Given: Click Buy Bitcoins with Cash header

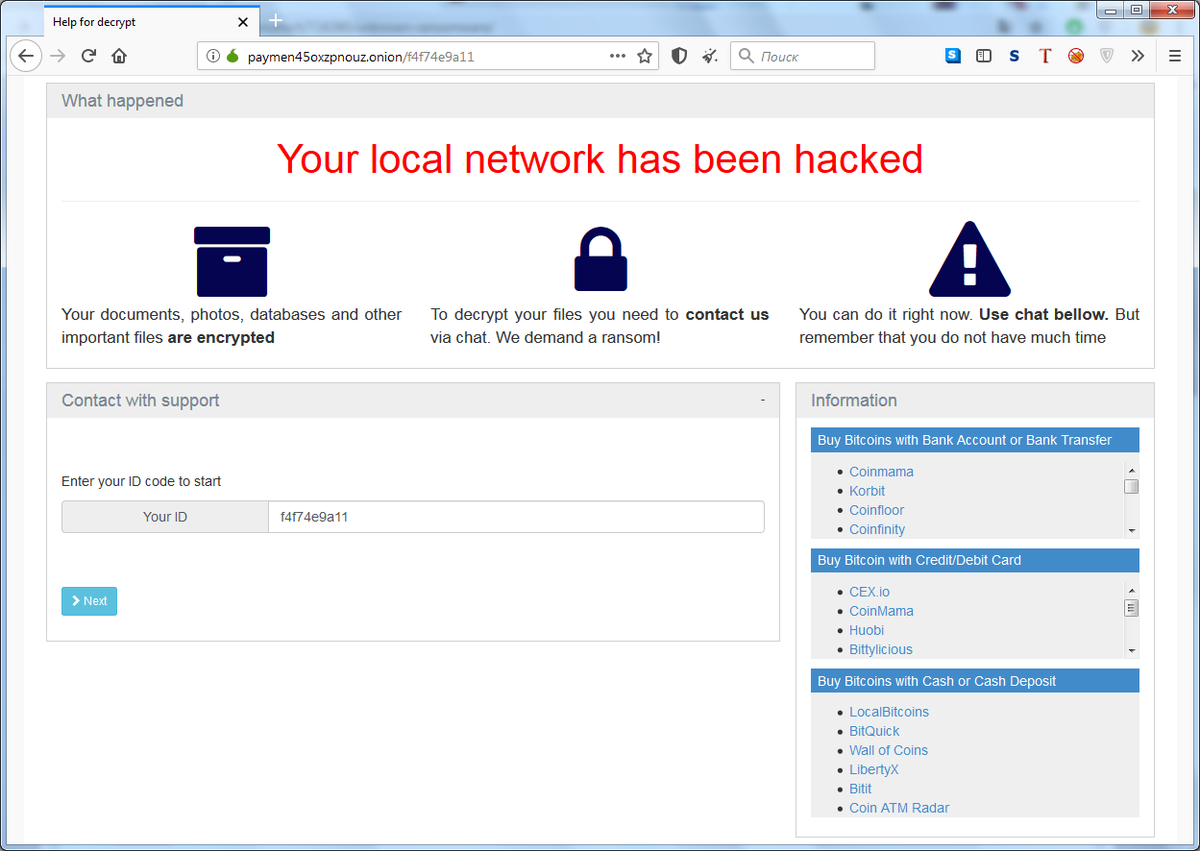Looking at the screenshot, I should pos(975,681).
